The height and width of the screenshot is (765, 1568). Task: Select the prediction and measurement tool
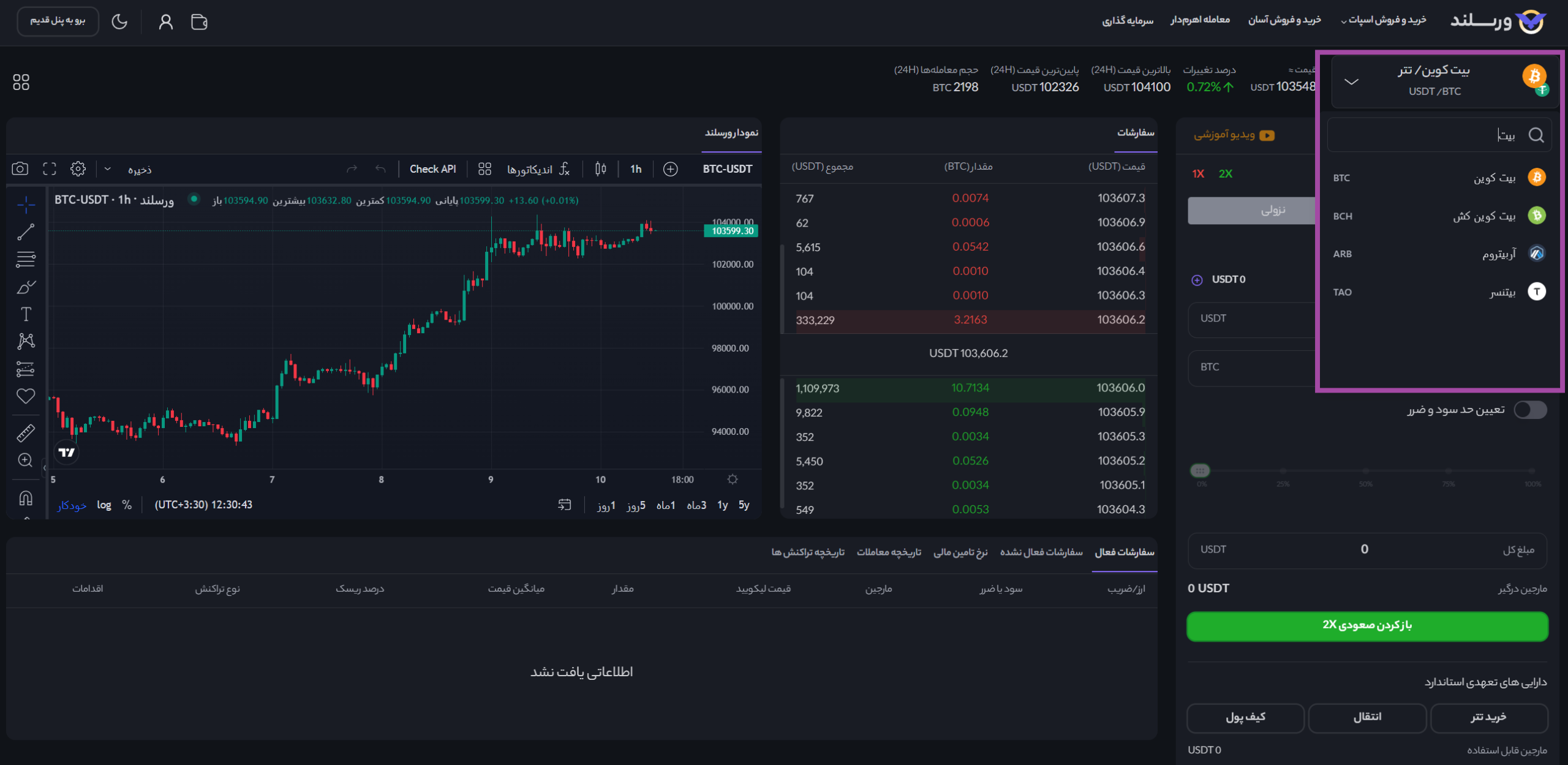pyautogui.click(x=26, y=369)
